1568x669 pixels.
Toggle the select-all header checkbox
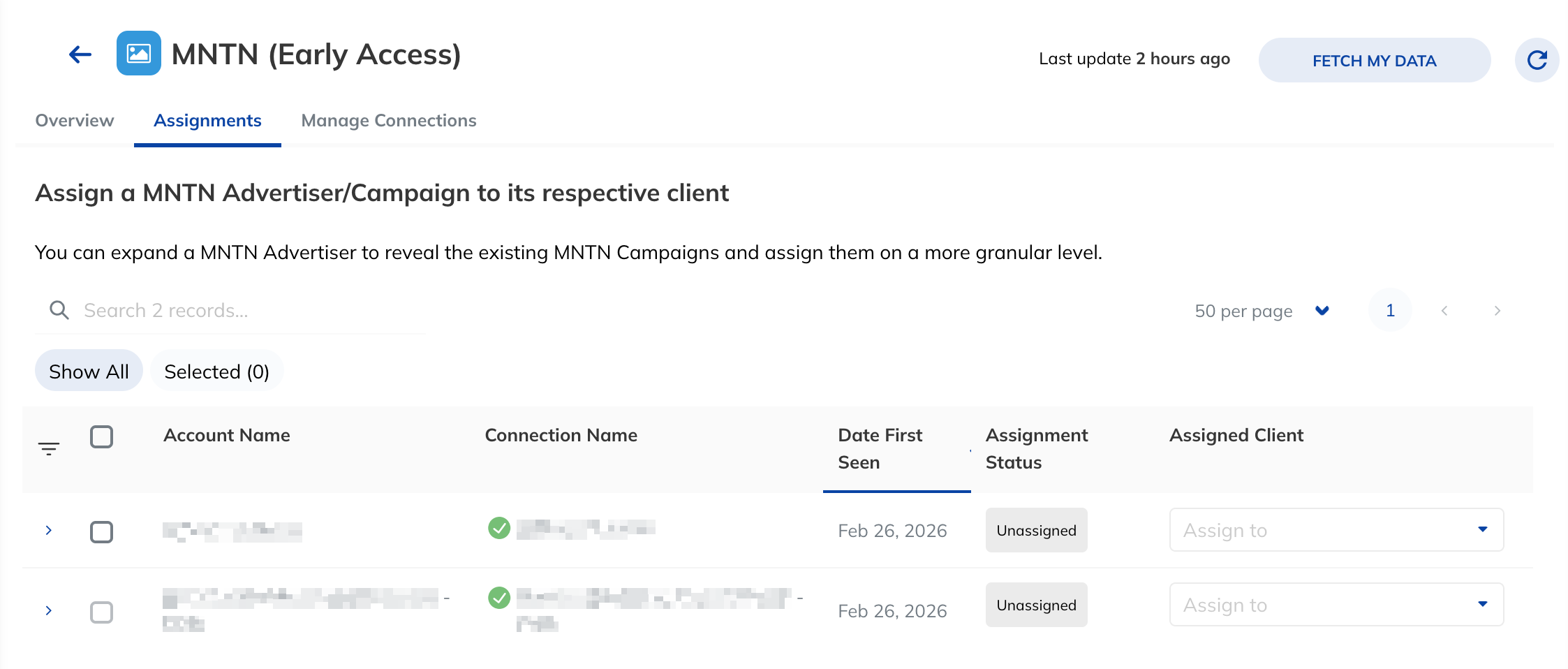tap(101, 436)
